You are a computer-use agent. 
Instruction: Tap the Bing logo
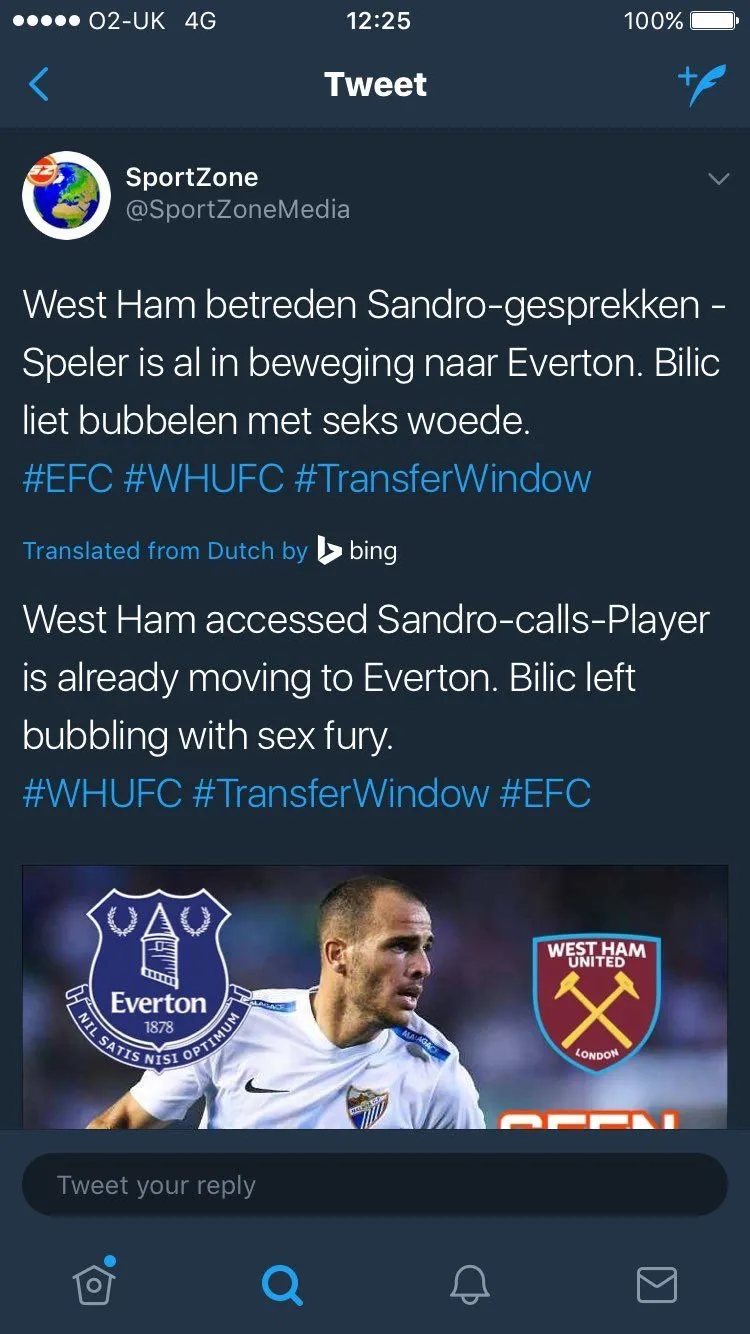pos(357,550)
